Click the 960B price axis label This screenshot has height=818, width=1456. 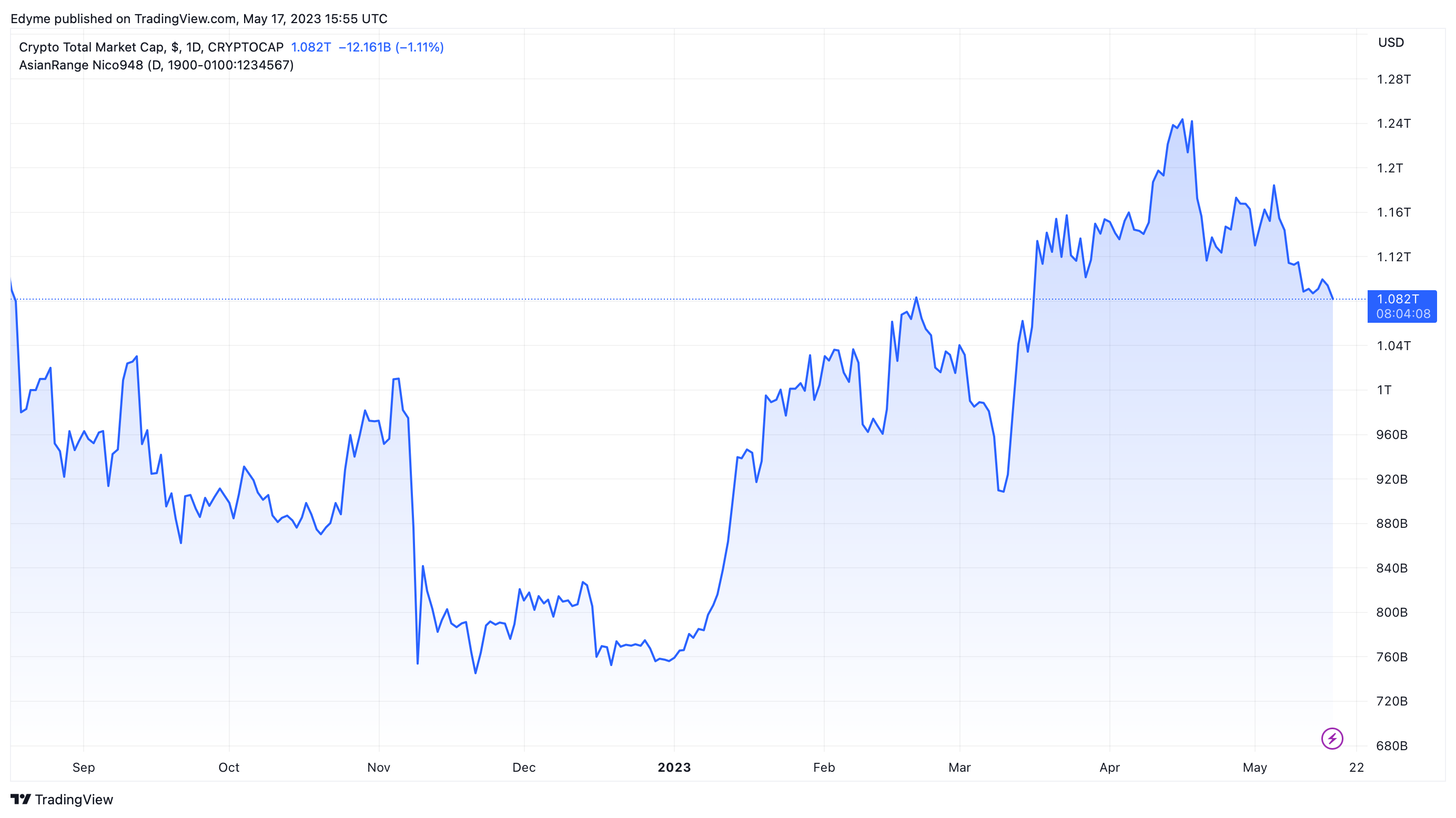1392,434
